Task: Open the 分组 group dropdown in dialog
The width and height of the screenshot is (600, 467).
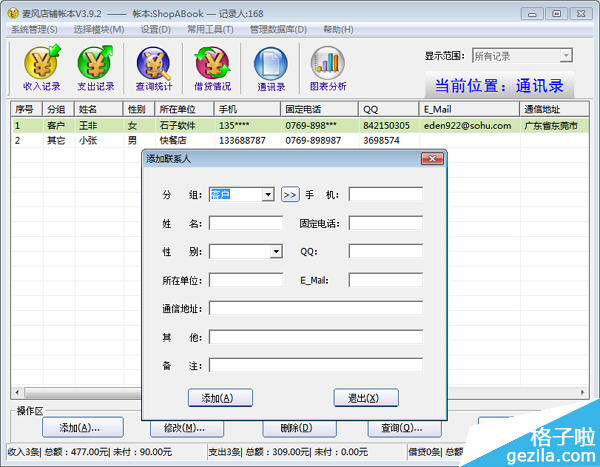Action: click(x=267, y=194)
